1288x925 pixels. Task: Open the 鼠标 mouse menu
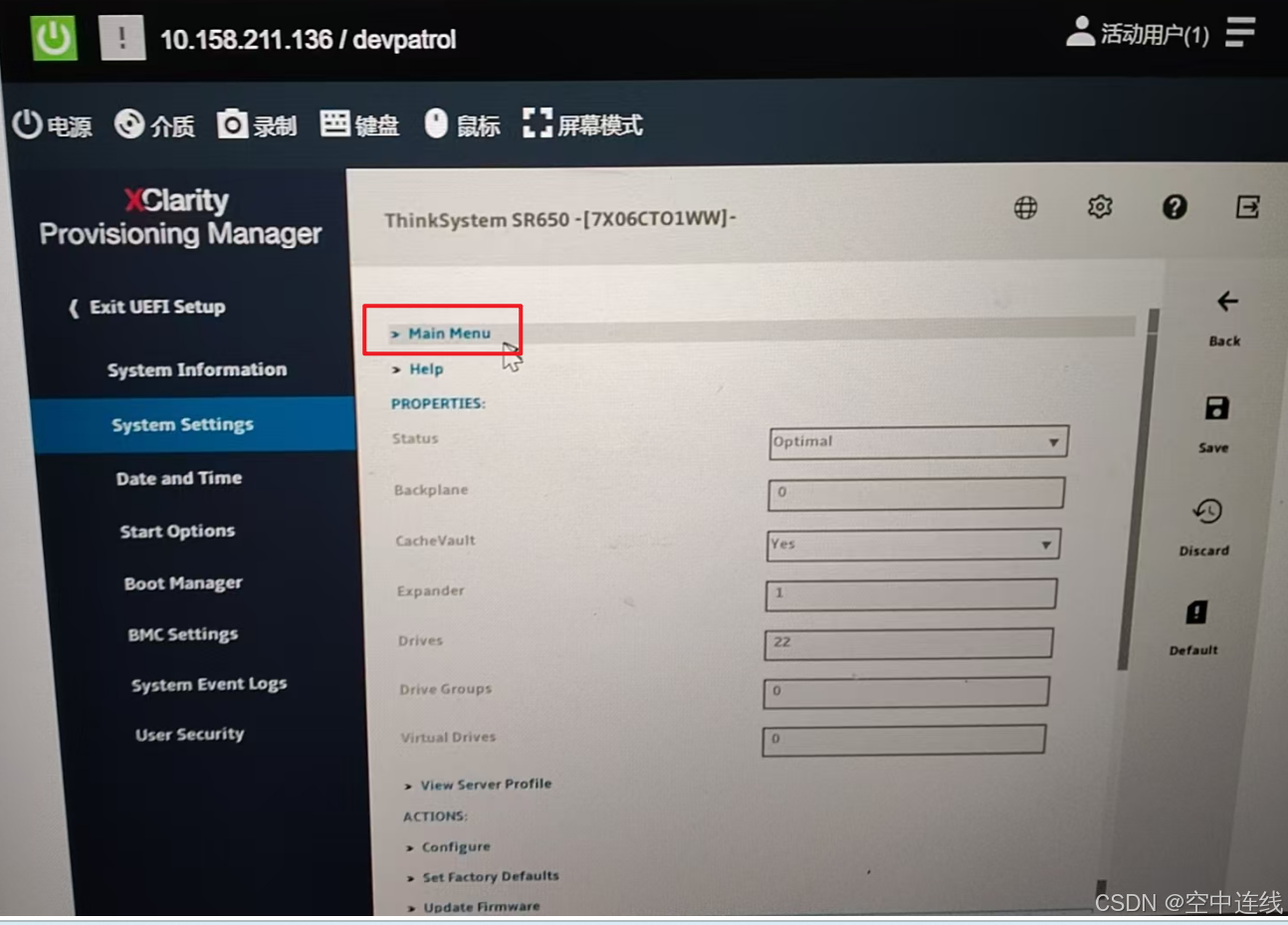click(x=462, y=125)
